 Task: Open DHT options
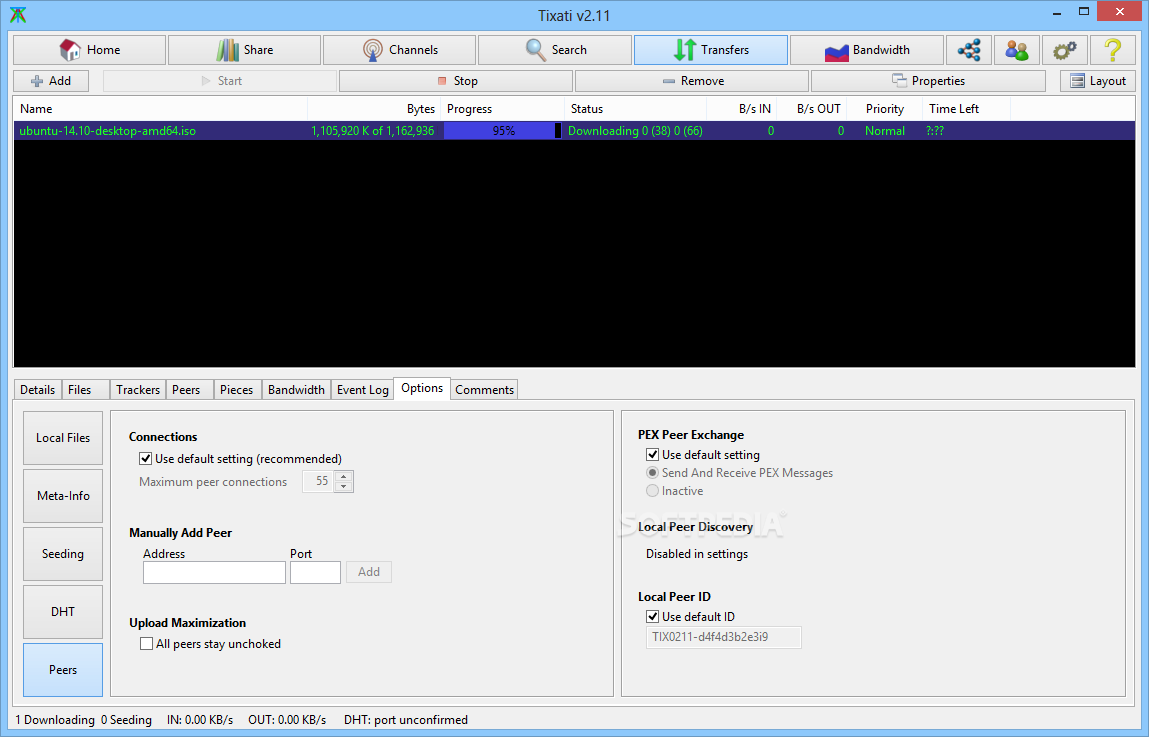pos(63,612)
